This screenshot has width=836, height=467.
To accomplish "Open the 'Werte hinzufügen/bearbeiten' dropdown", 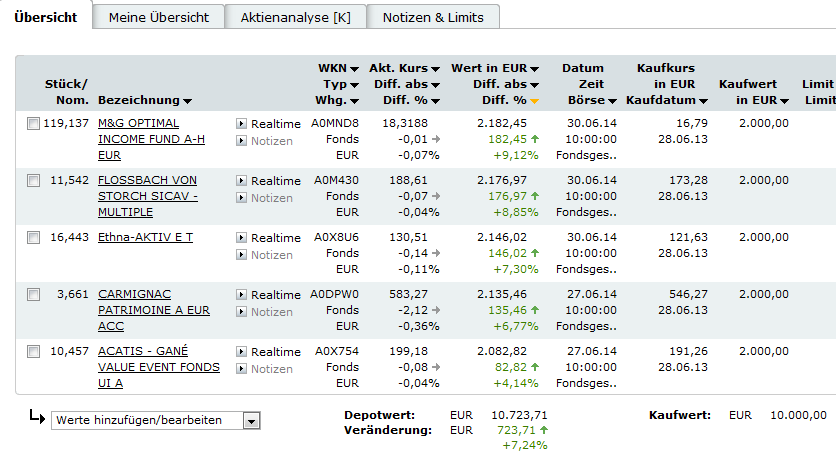I will [251, 420].
